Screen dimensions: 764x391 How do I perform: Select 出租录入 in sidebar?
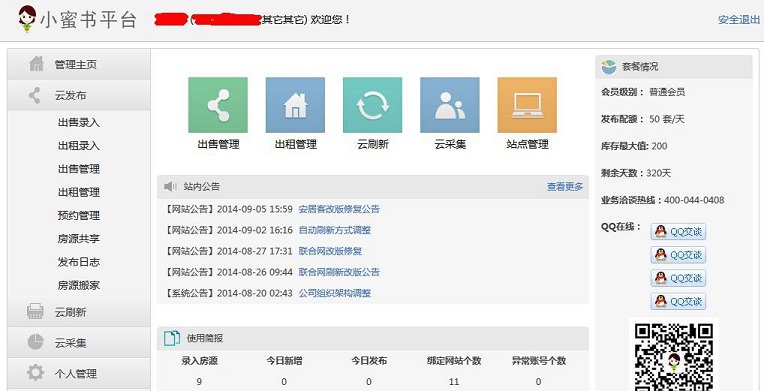(x=78, y=145)
